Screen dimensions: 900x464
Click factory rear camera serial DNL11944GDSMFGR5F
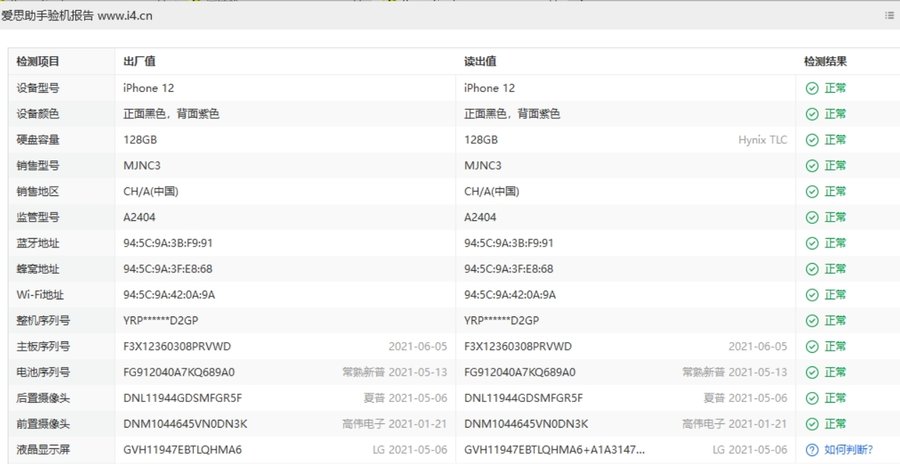(x=183, y=398)
